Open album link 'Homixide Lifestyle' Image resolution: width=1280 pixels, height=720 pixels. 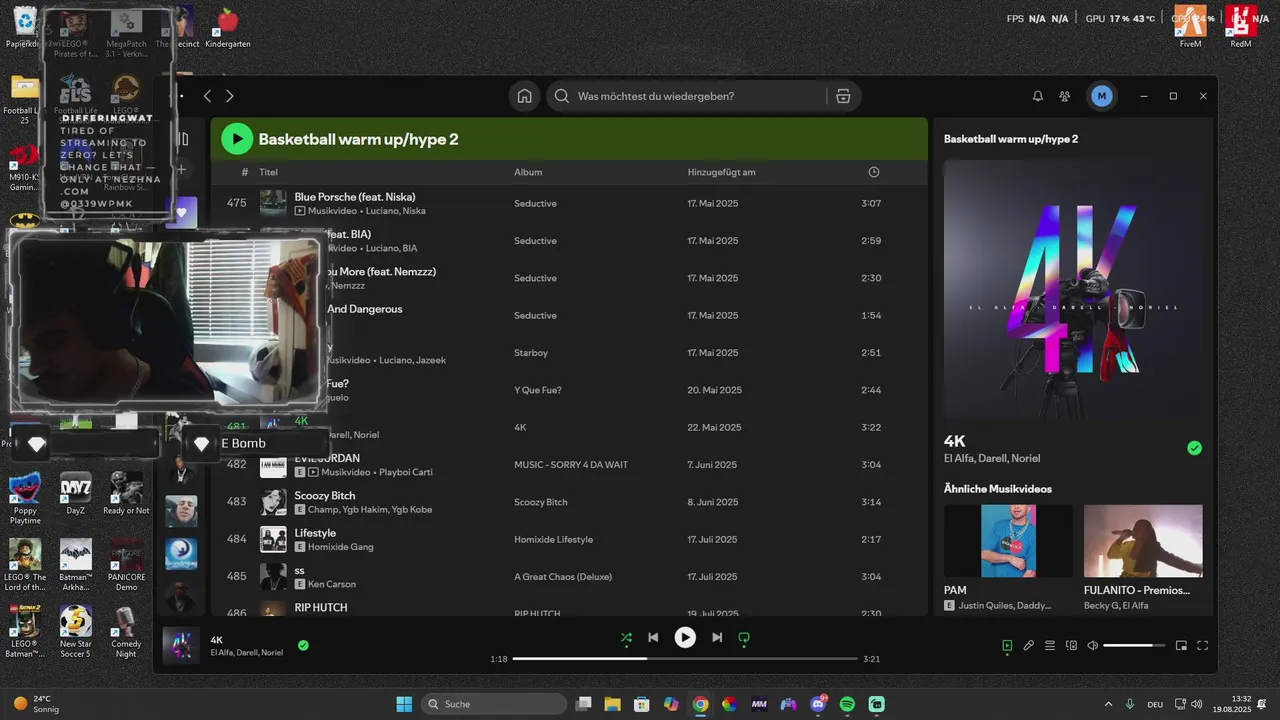coord(553,540)
